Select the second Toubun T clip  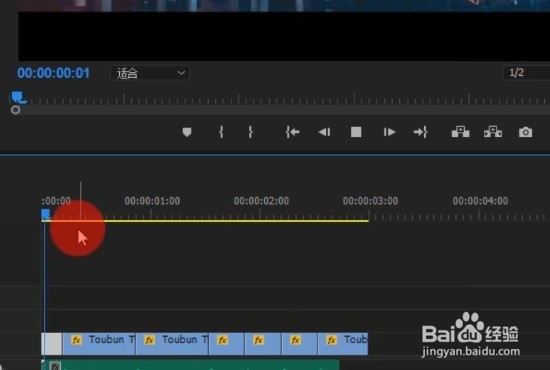pyautogui.click(x=172, y=344)
